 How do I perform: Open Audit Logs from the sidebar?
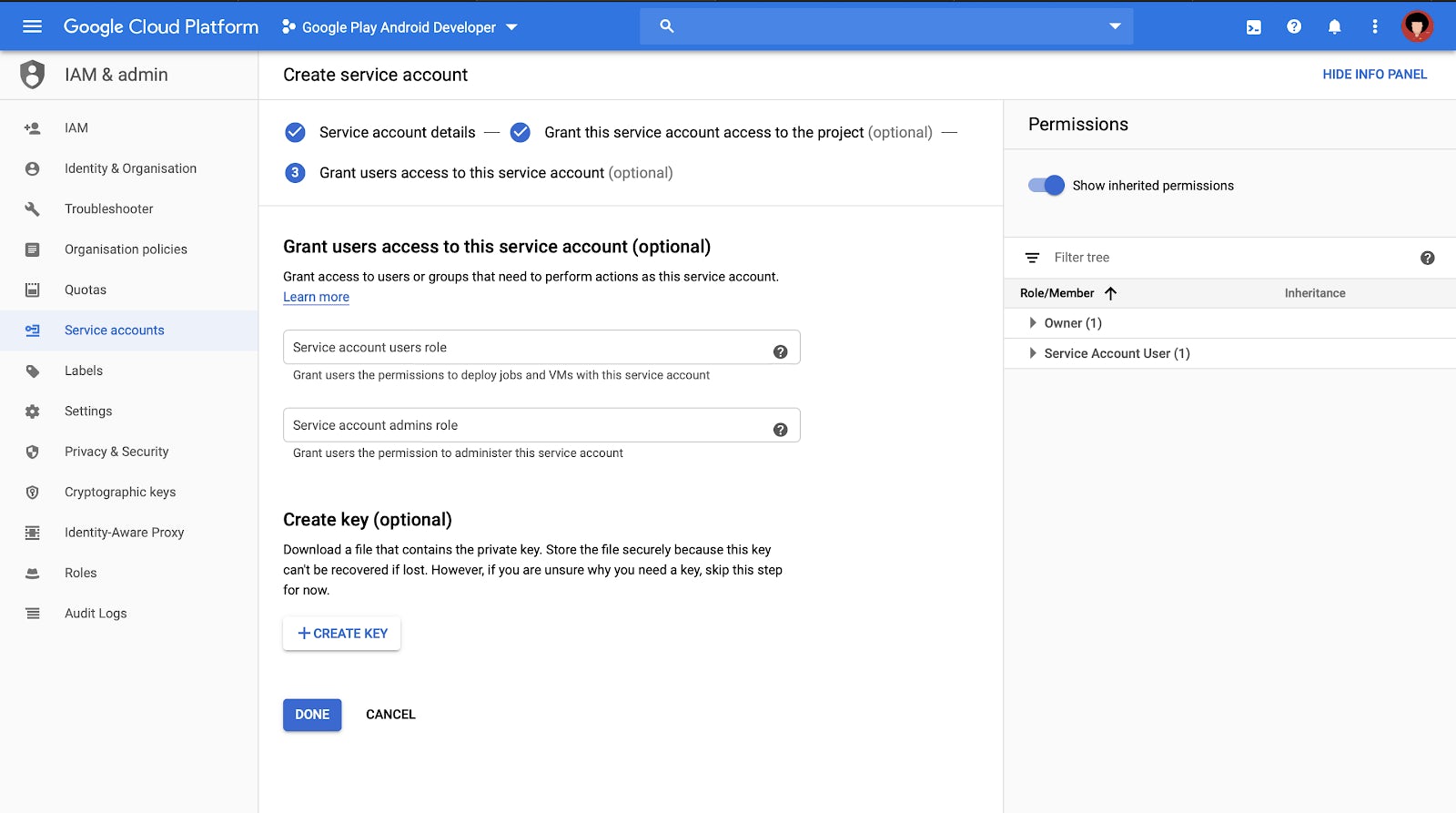tap(96, 614)
